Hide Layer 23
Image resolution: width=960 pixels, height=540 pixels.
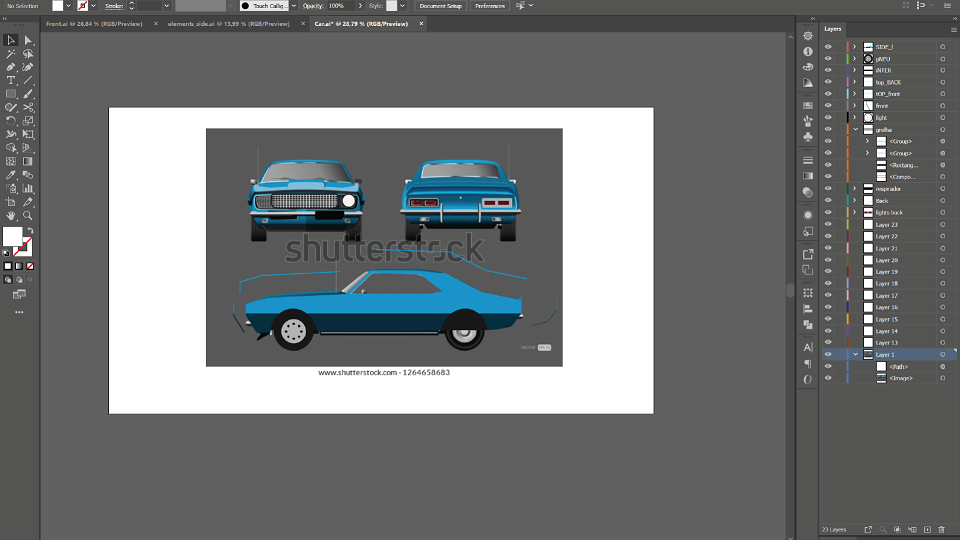tap(828, 225)
